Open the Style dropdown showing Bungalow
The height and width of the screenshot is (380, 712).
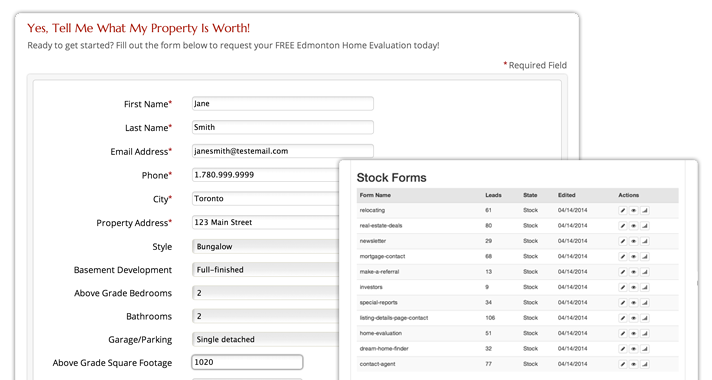[x=266, y=247]
